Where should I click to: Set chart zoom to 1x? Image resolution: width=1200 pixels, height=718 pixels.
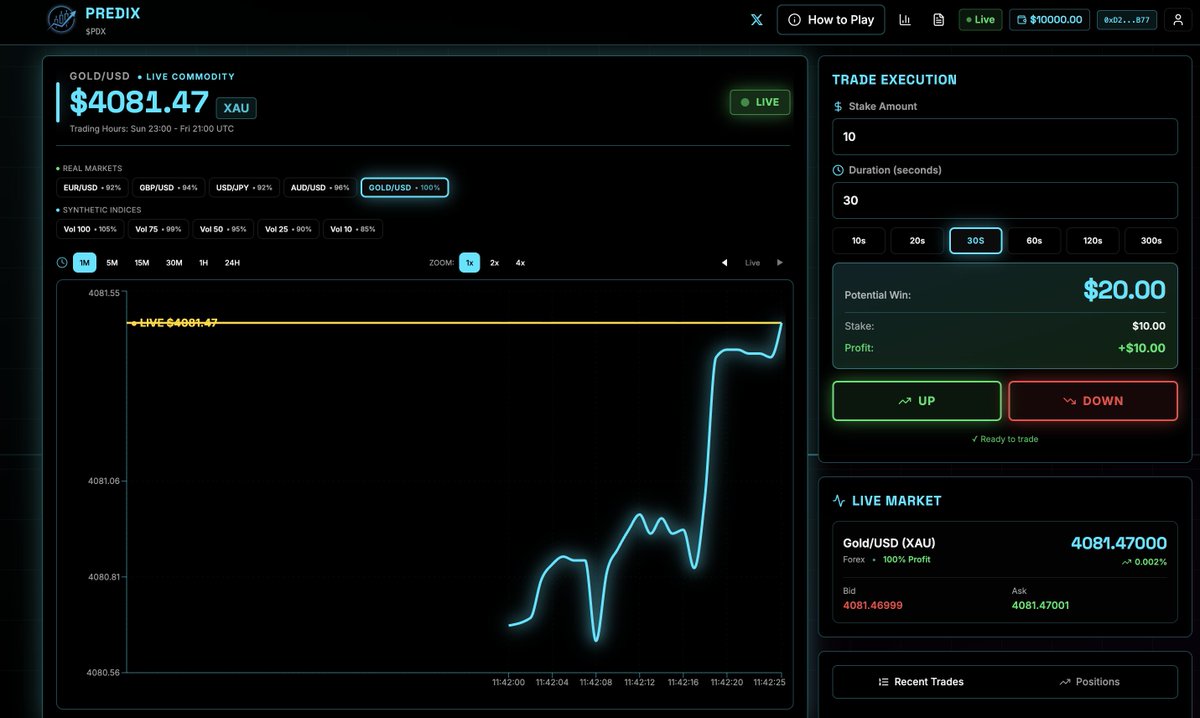[469, 263]
